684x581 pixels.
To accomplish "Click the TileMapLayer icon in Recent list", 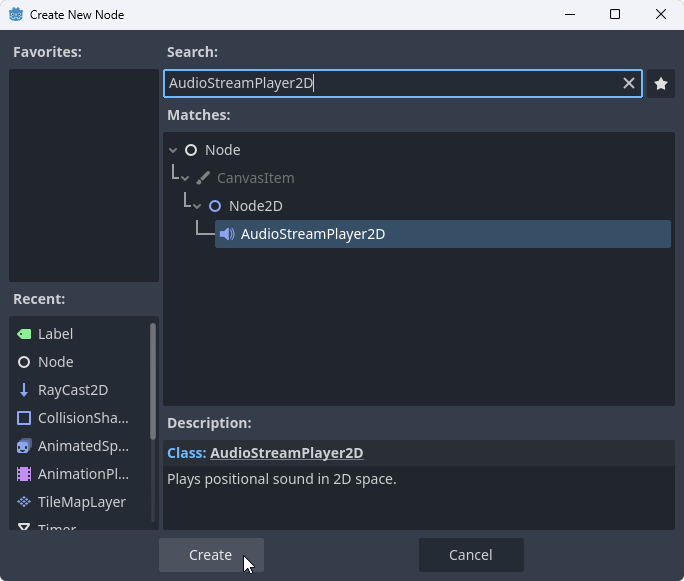I will click(x=24, y=502).
